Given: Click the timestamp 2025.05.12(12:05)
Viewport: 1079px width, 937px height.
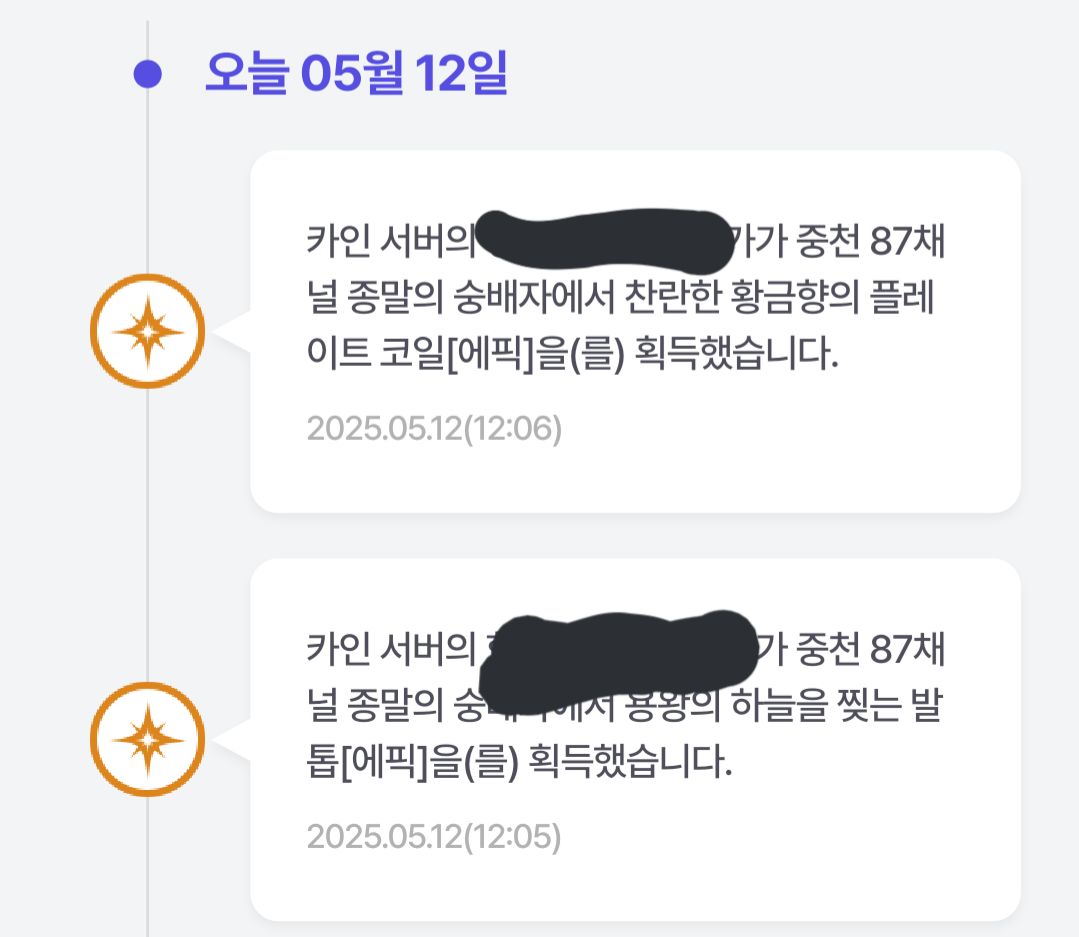Looking at the screenshot, I should (434, 837).
